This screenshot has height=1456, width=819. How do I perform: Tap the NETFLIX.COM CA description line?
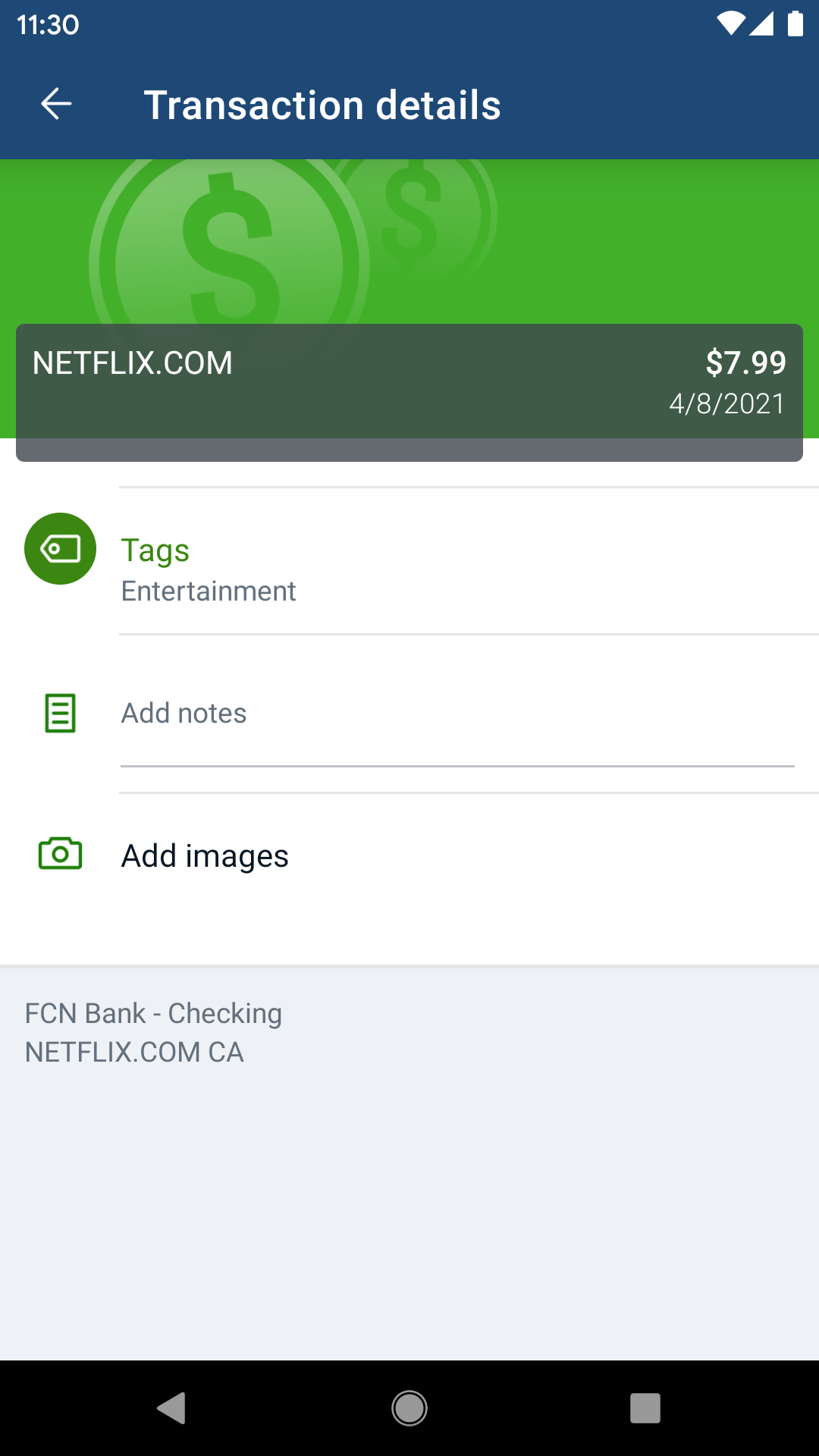pyautogui.click(x=134, y=1053)
